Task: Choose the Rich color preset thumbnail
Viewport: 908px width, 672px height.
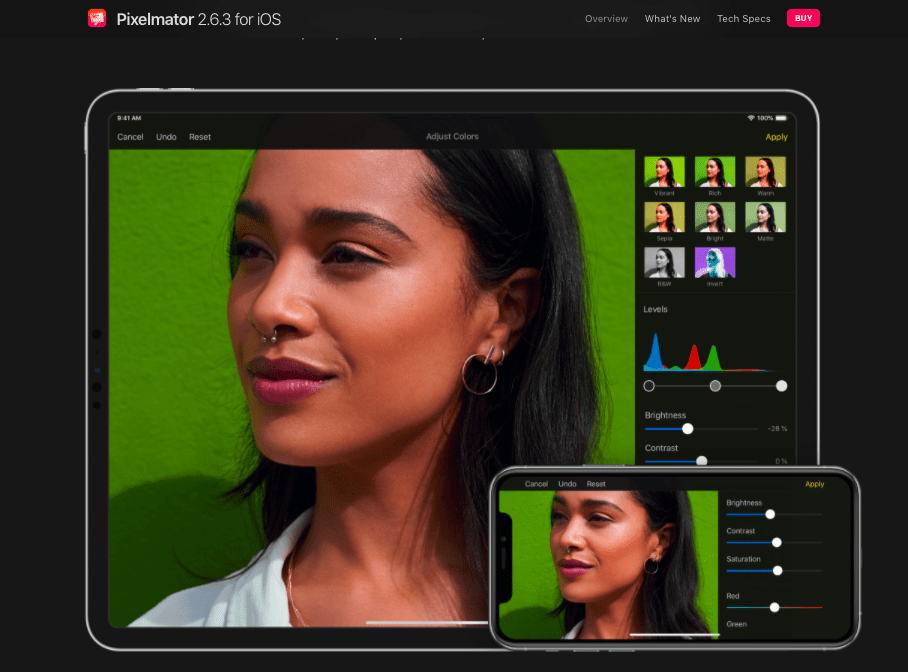Action: [x=715, y=172]
